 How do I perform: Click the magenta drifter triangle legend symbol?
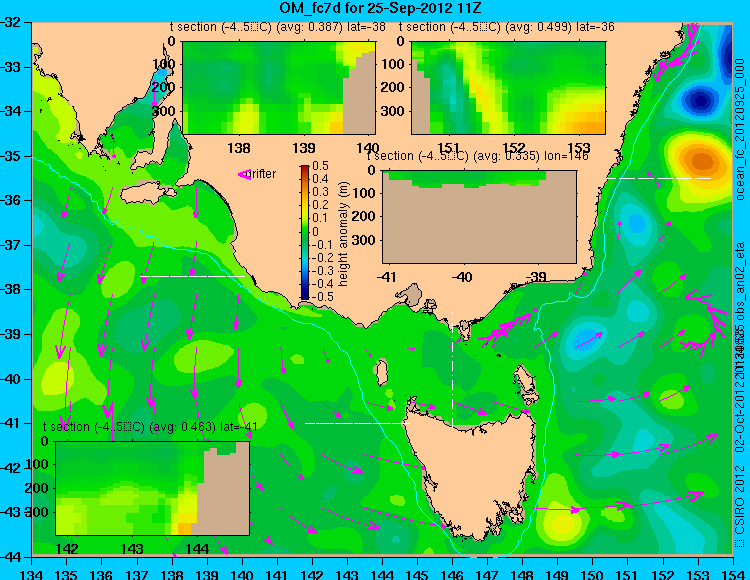tap(244, 175)
